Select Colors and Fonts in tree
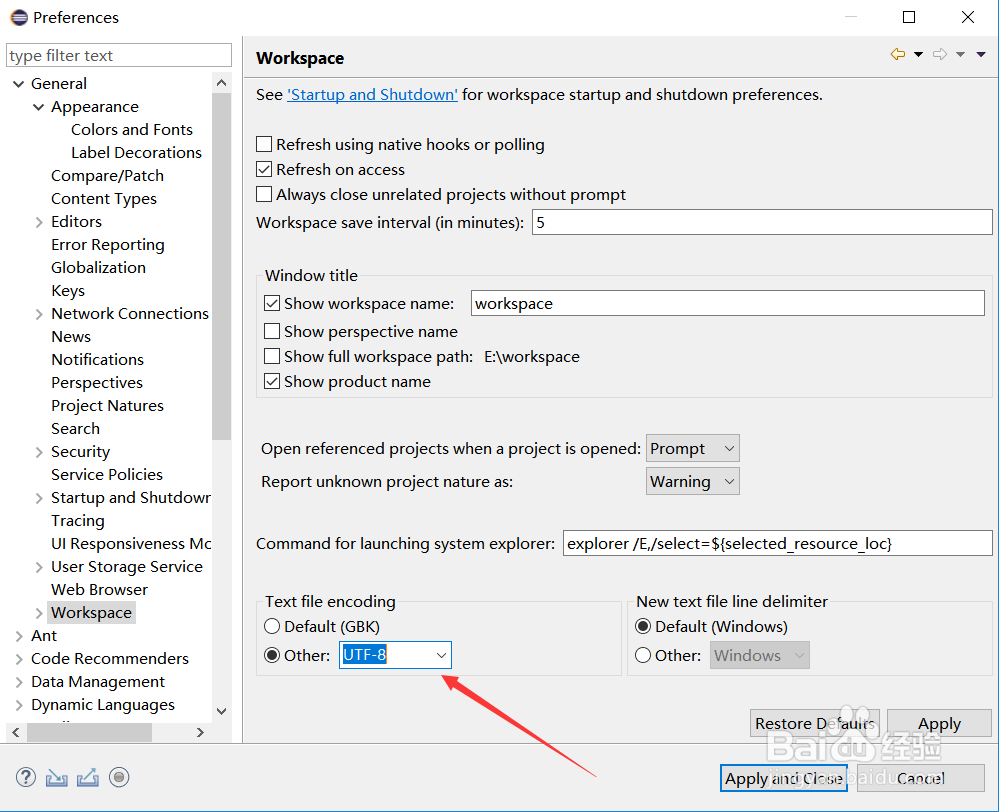This screenshot has height=812, width=999. [x=132, y=129]
